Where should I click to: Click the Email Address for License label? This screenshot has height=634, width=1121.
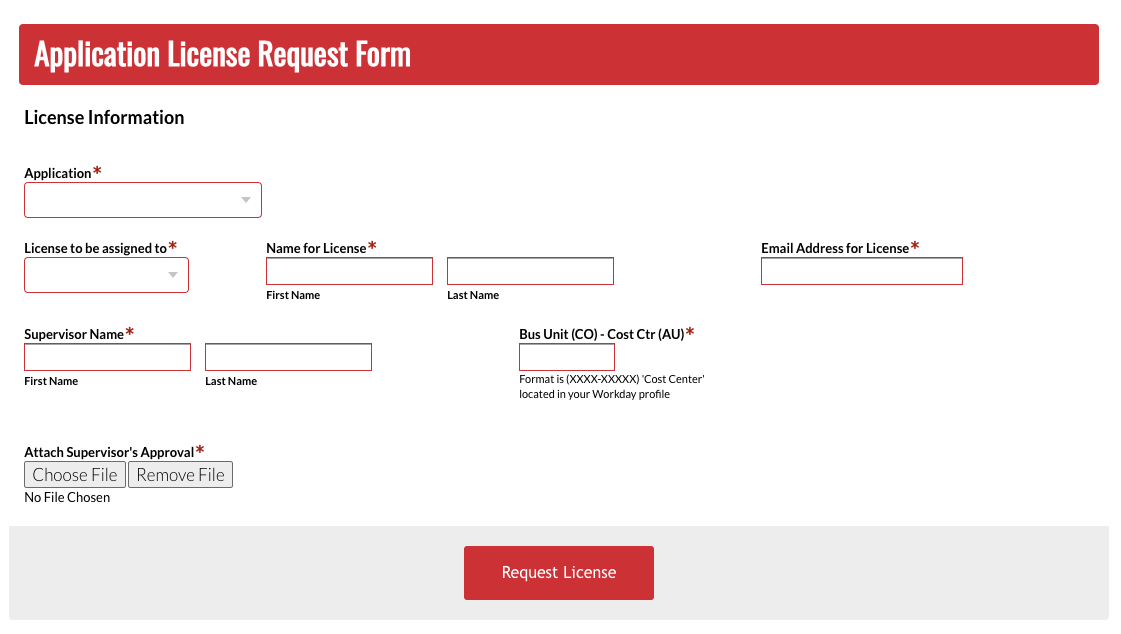[834, 248]
